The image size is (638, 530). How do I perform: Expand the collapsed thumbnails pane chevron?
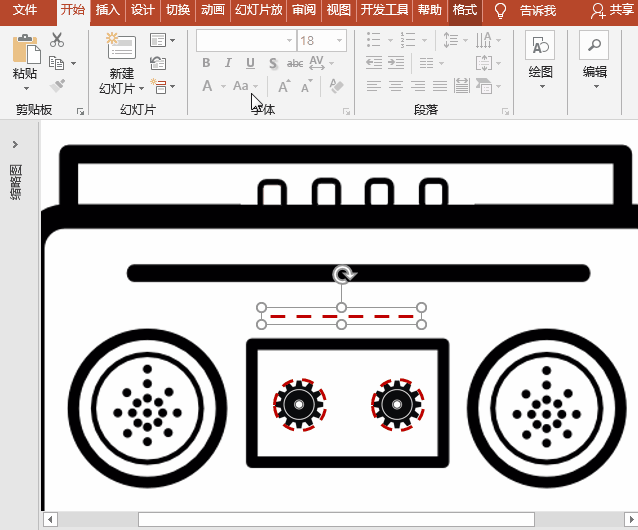pos(16,145)
